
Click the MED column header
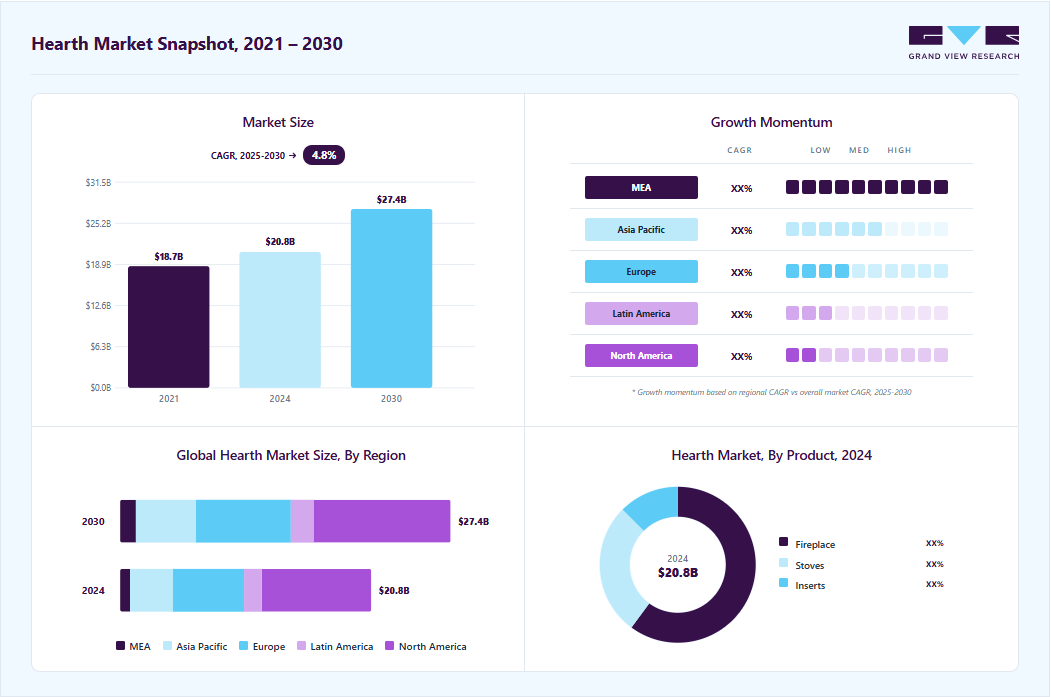point(859,150)
